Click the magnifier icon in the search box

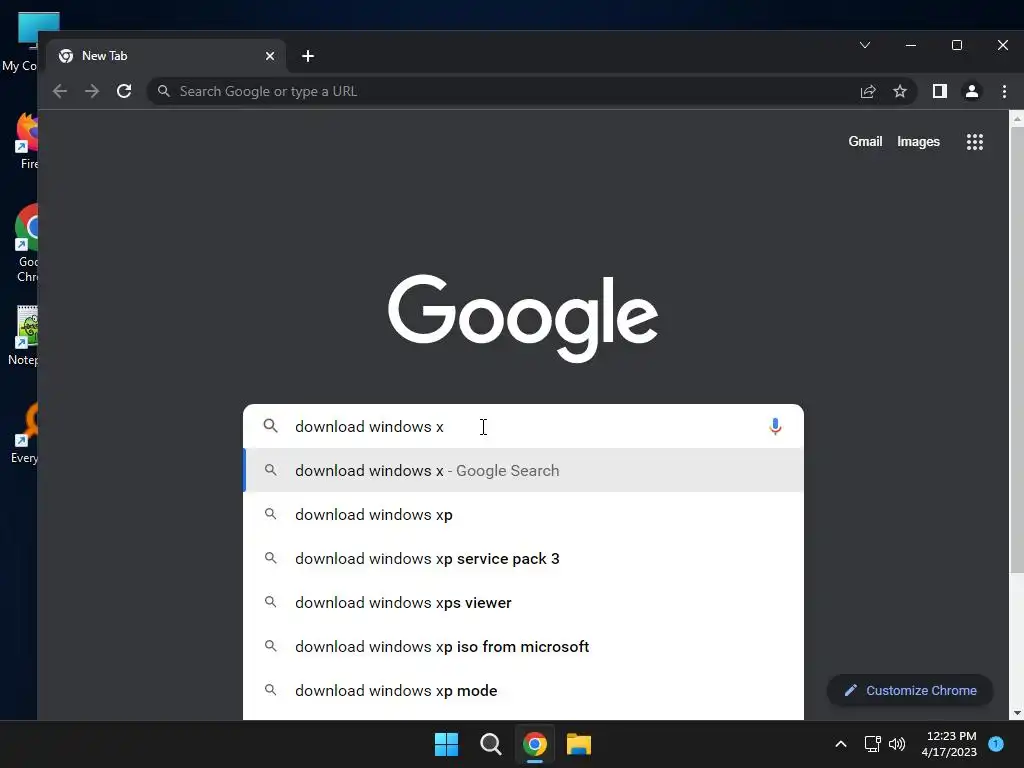click(270, 426)
